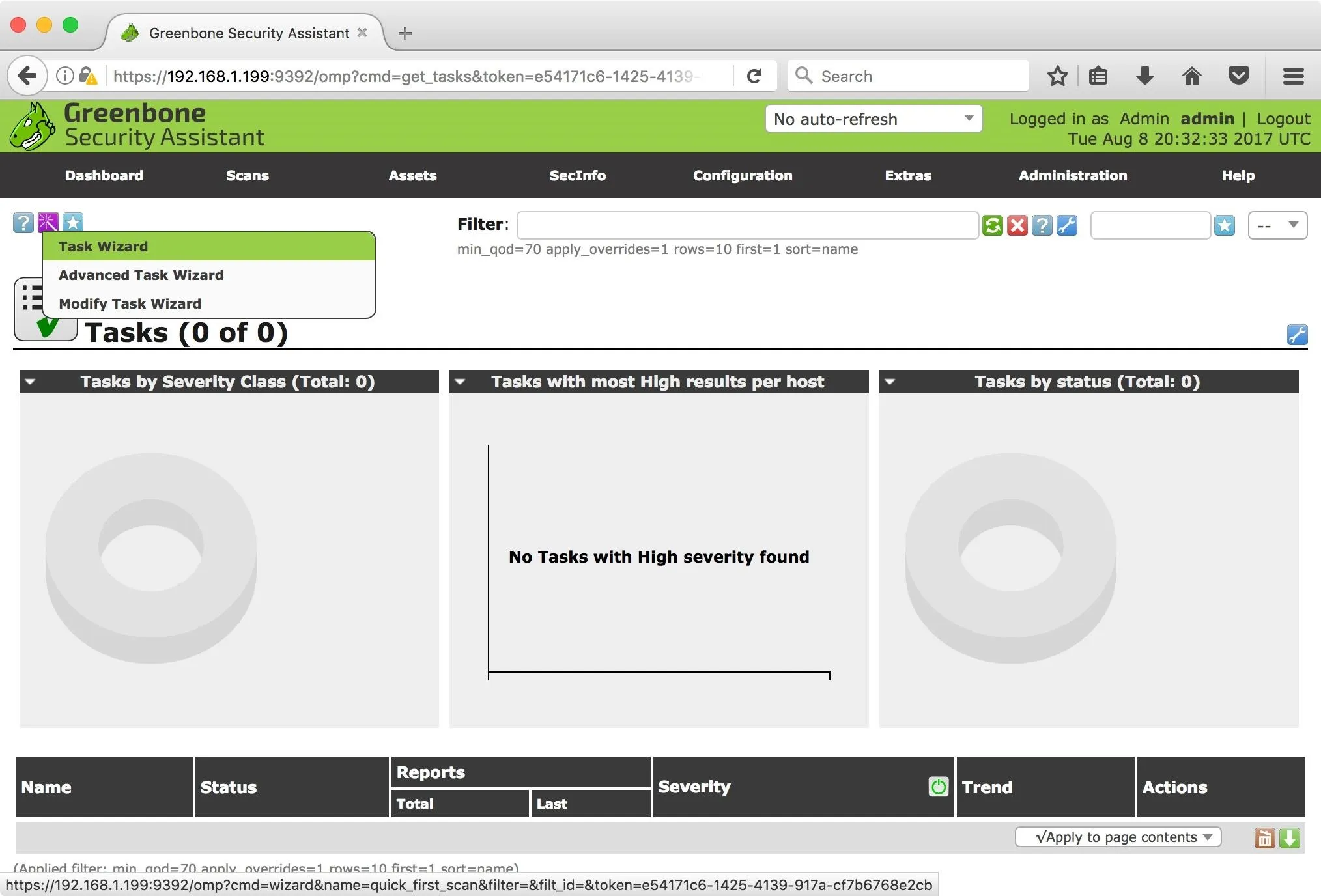Image resolution: width=1321 pixels, height=896 pixels.
Task: Toggle the green severity overrides power icon
Action: [938, 787]
